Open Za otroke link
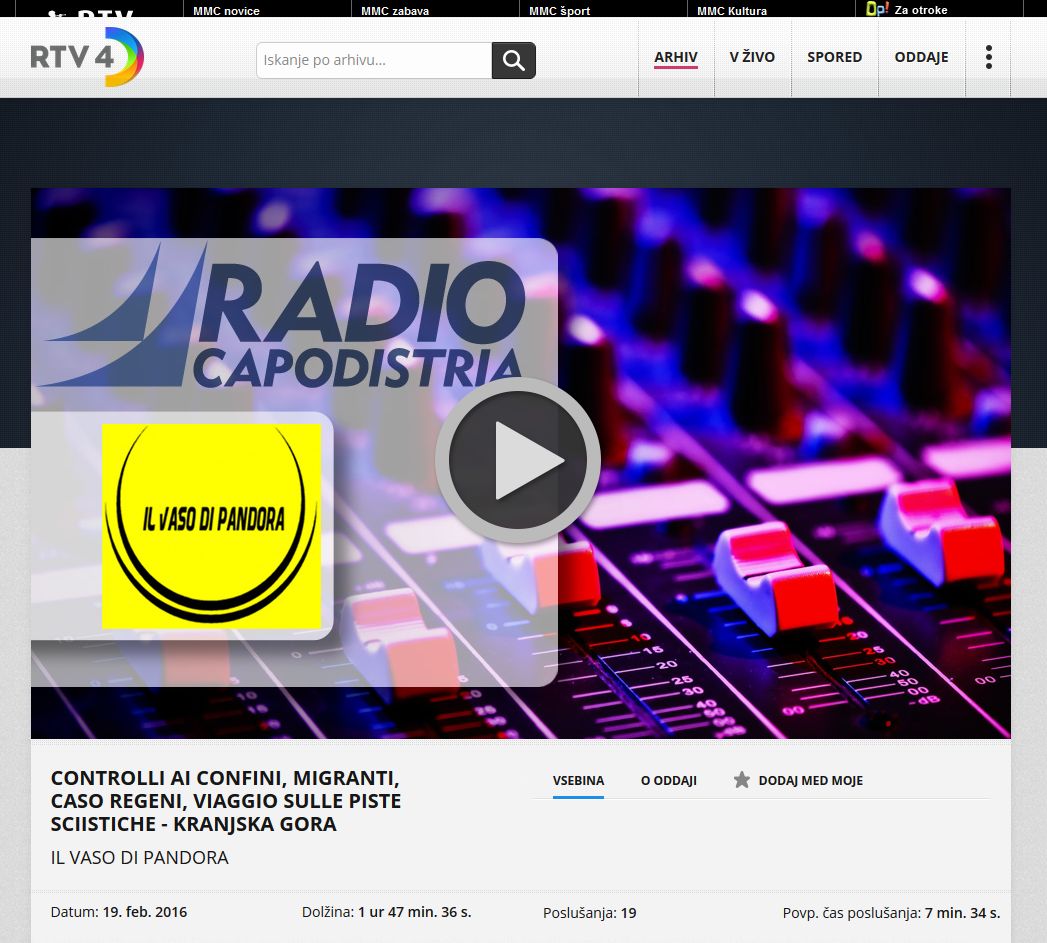 click(x=921, y=10)
